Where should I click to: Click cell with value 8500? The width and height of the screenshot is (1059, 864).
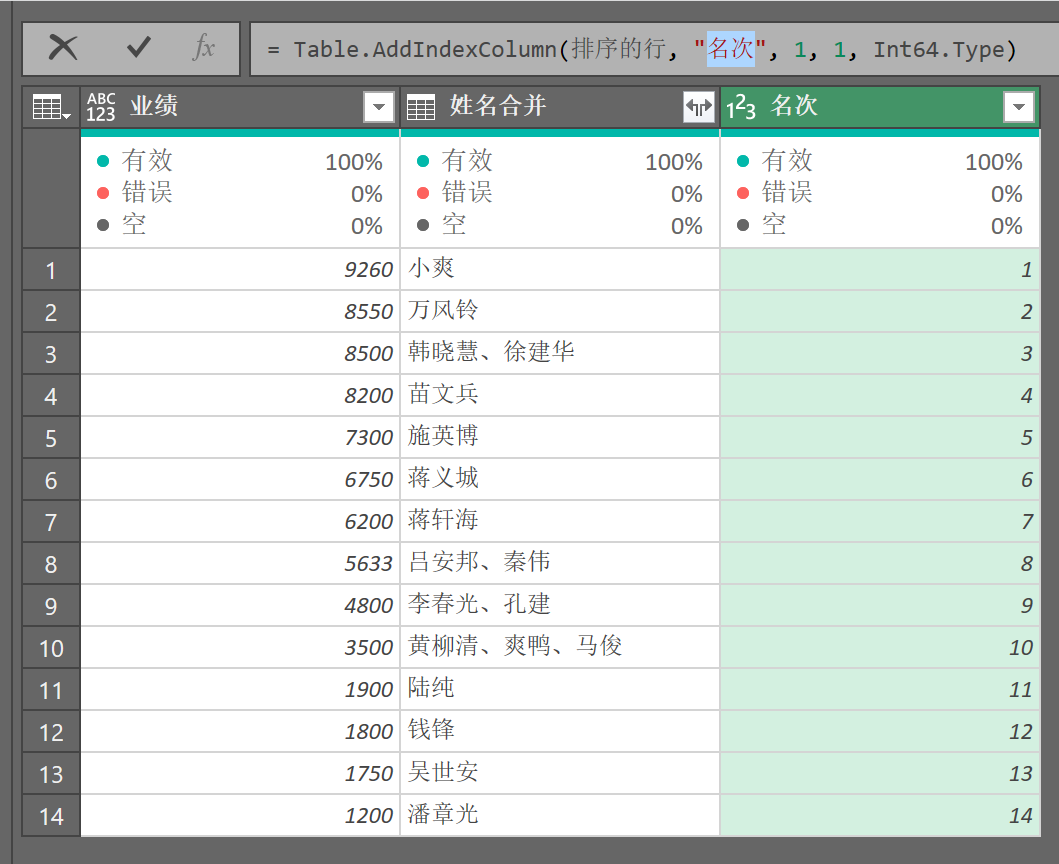pyautogui.click(x=240, y=354)
